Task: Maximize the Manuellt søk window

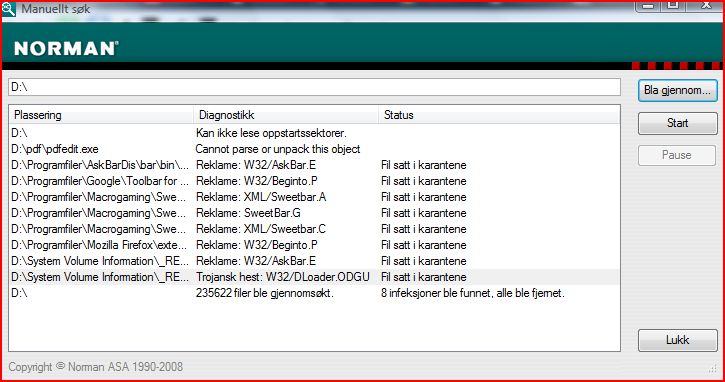Action: point(674,6)
